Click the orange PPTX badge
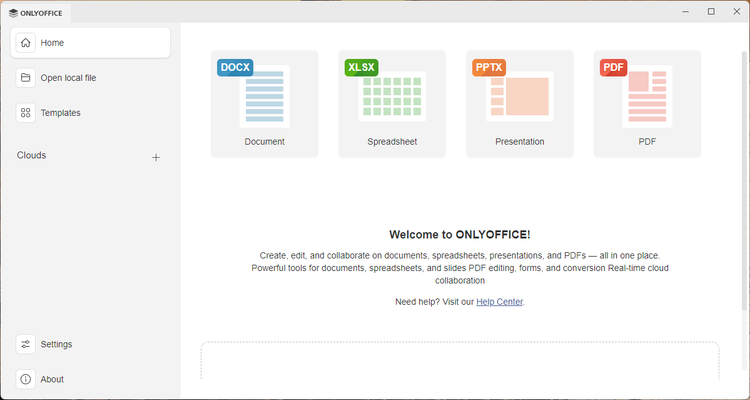The height and width of the screenshot is (400, 750). 489,67
